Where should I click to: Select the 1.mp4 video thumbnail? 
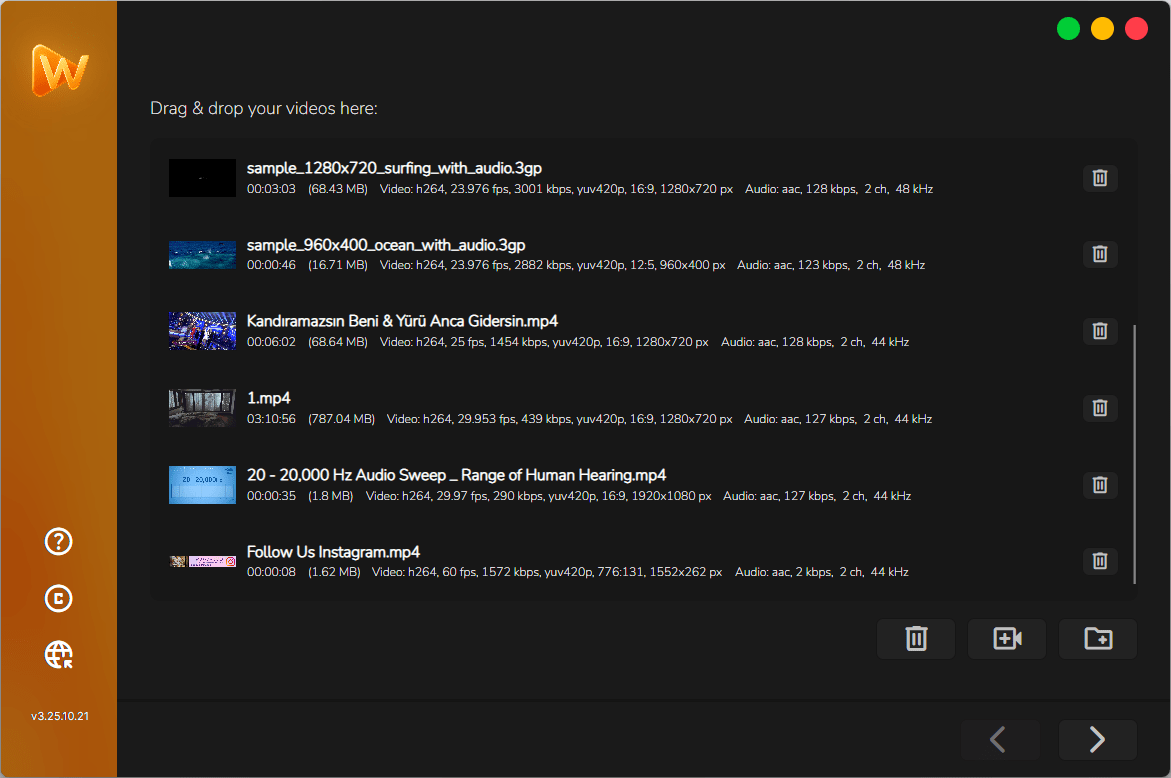point(202,408)
